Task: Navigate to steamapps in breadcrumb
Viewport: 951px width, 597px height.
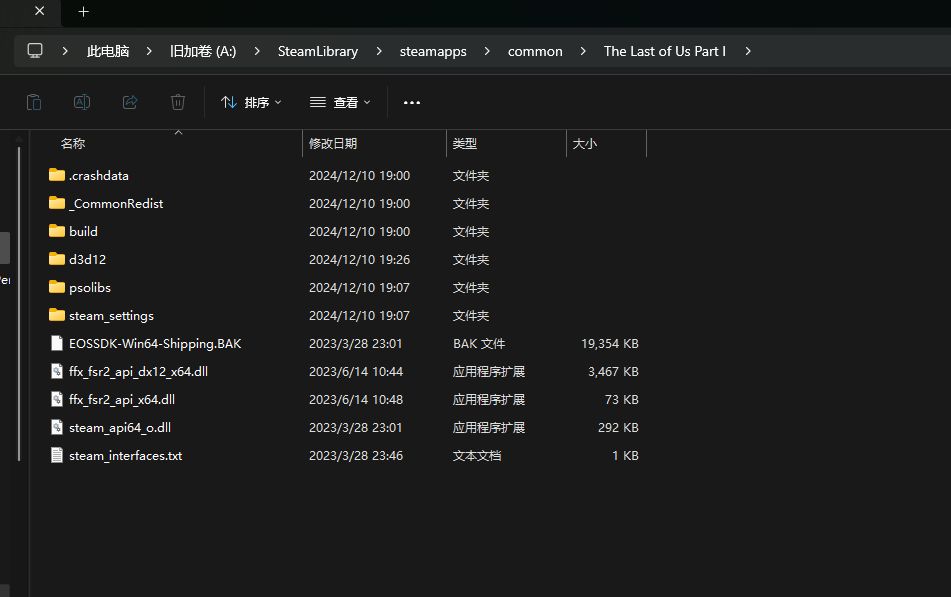Action: [433, 51]
